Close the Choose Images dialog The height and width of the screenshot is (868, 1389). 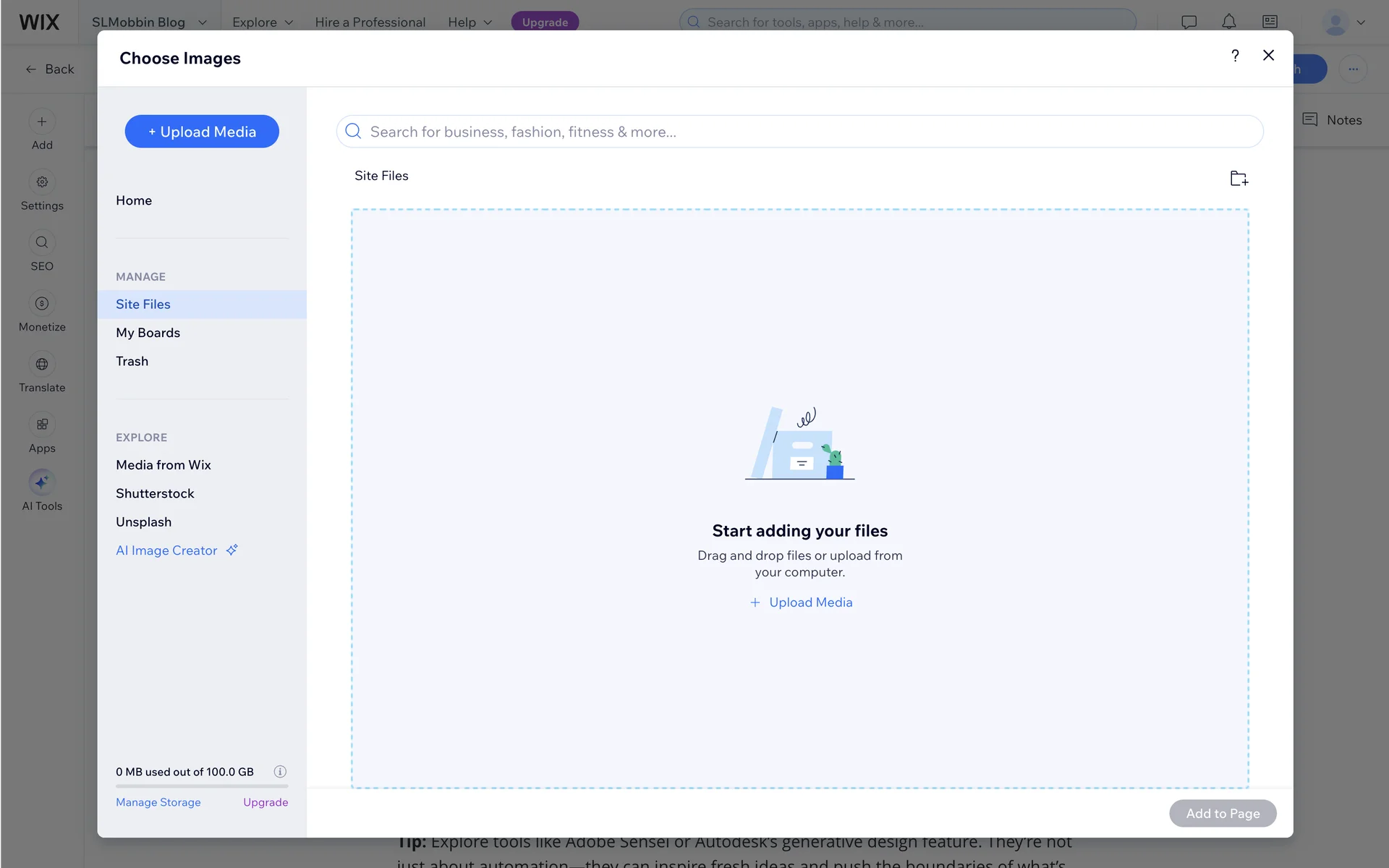(x=1268, y=56)
